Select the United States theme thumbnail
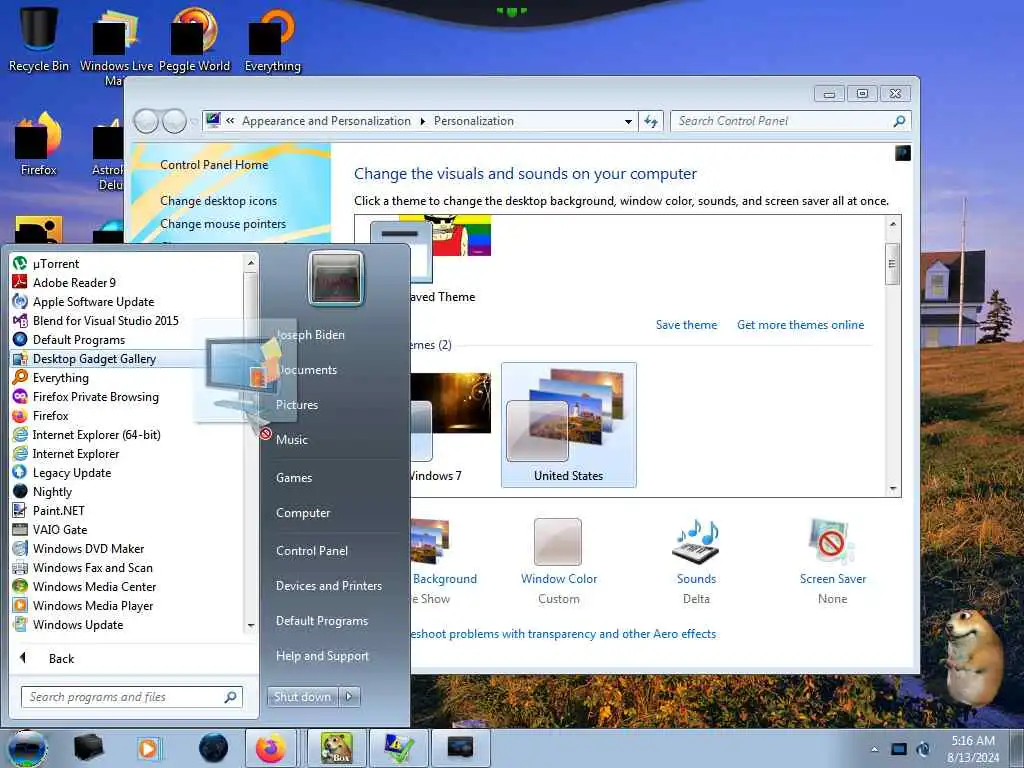The width and height of the screenshot is (1024, 768). click(568, 424)
